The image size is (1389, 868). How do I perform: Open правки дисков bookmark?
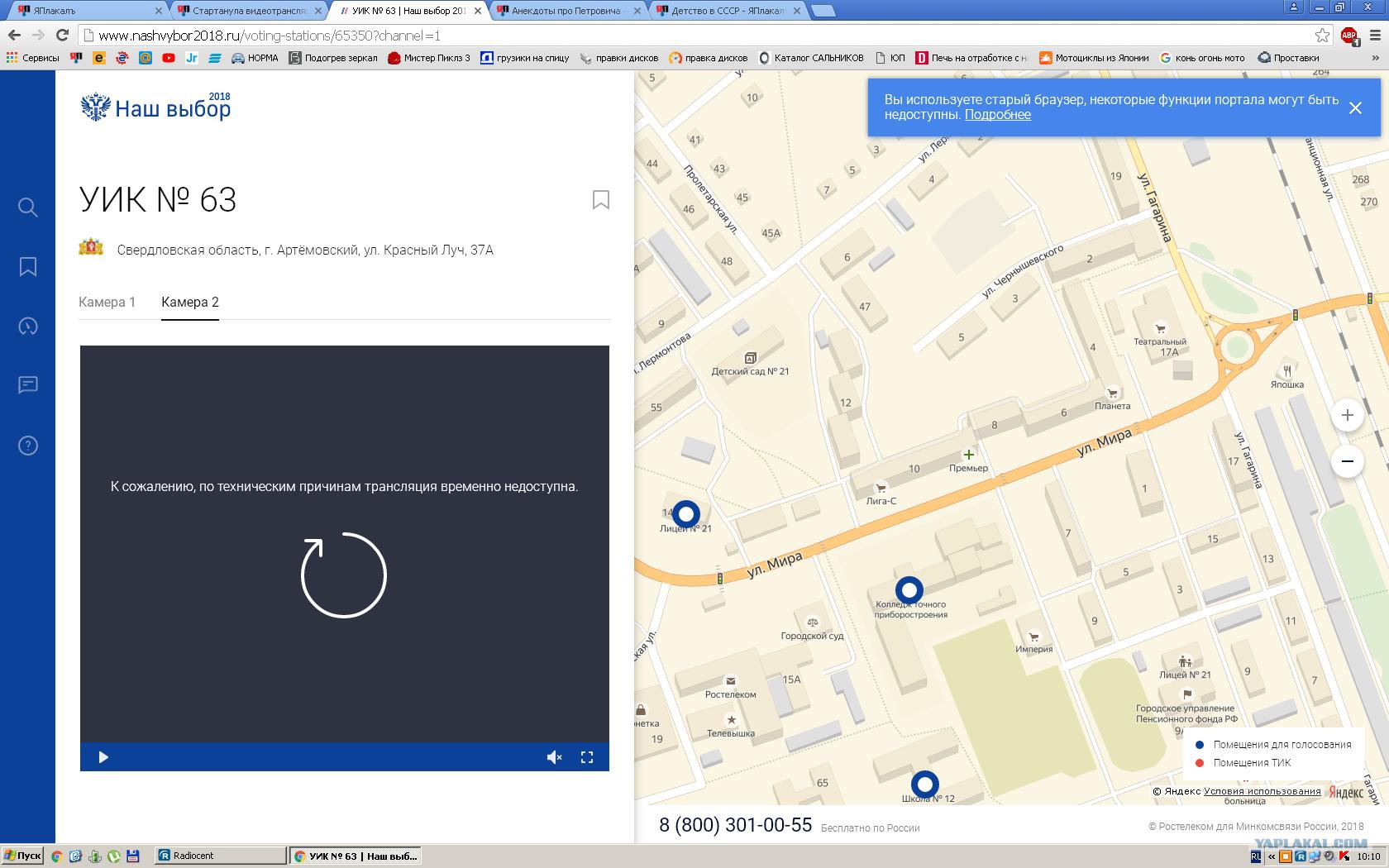619,58
